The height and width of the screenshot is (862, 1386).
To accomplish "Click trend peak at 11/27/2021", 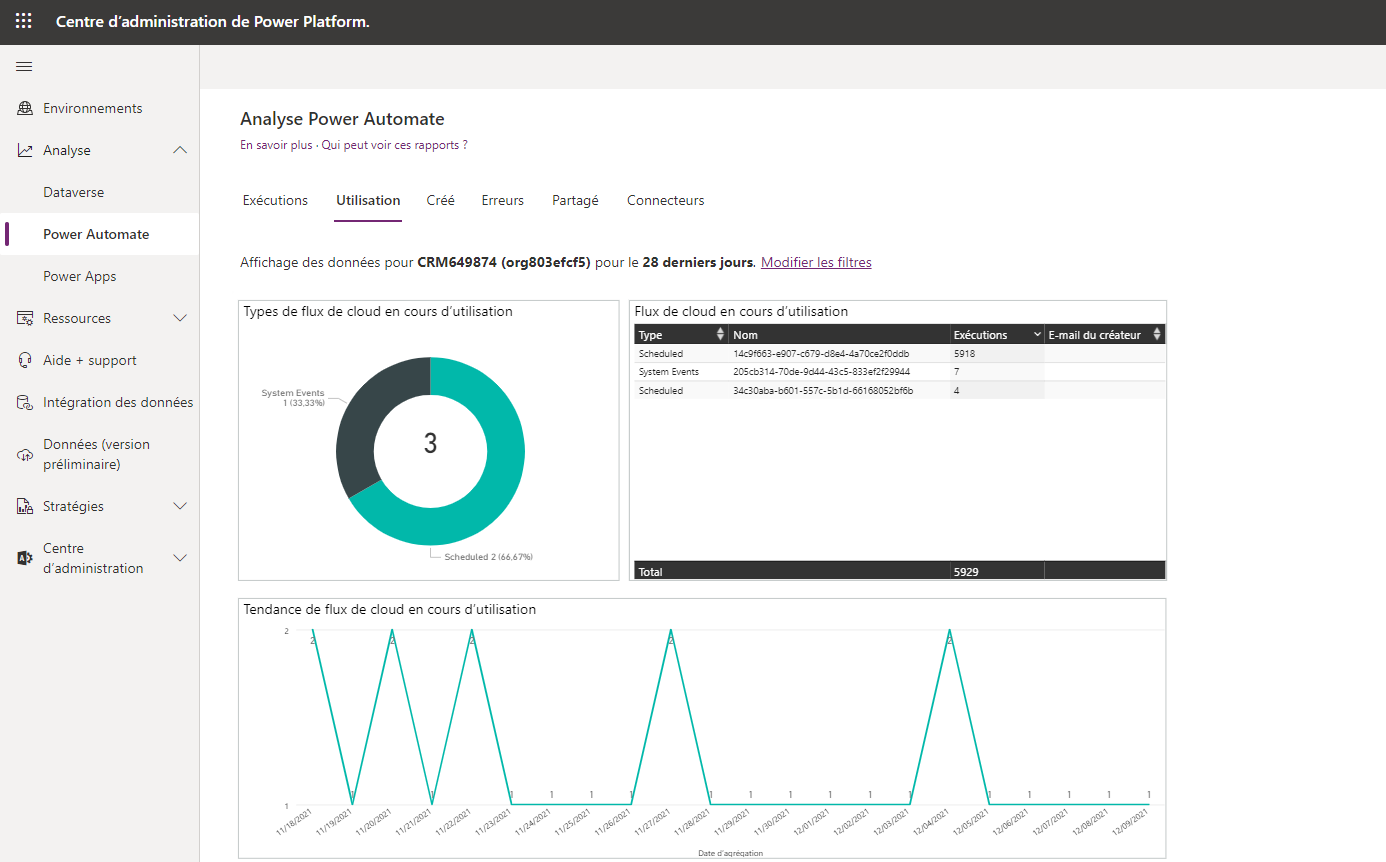I will point(670,632).
